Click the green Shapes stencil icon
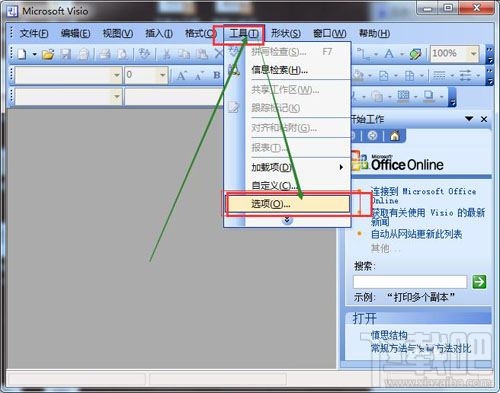 point(415,54)
